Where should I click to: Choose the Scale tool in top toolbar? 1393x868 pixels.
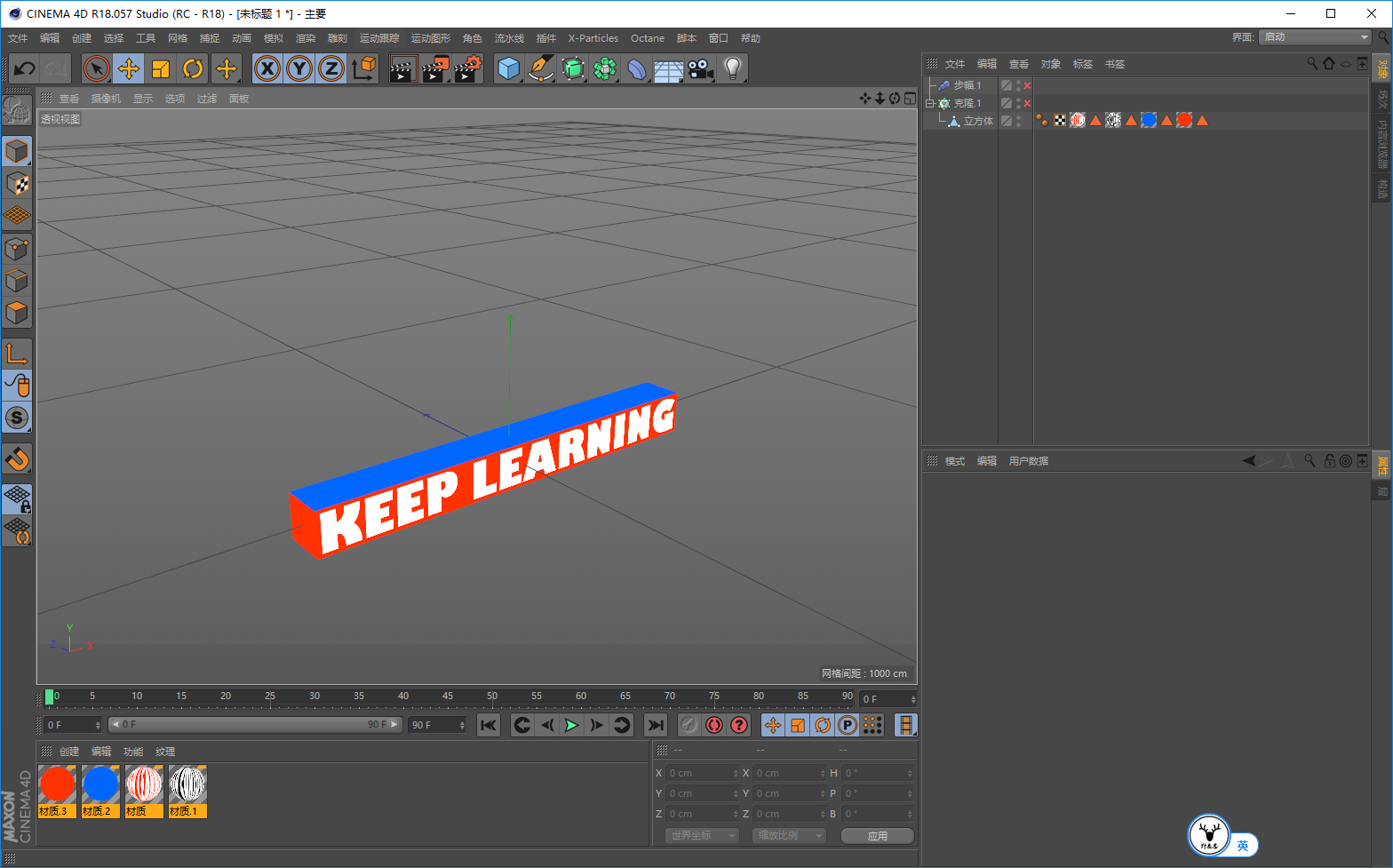(x=161, y=68)
